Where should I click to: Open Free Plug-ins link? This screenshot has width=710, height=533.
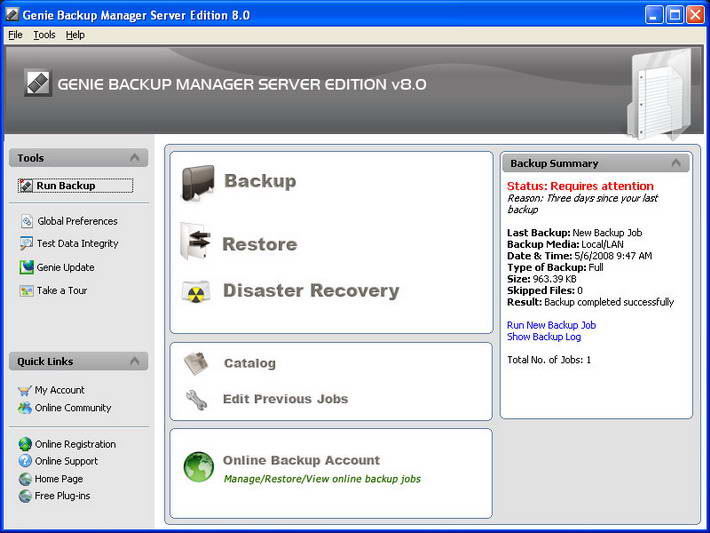[62, 496]
